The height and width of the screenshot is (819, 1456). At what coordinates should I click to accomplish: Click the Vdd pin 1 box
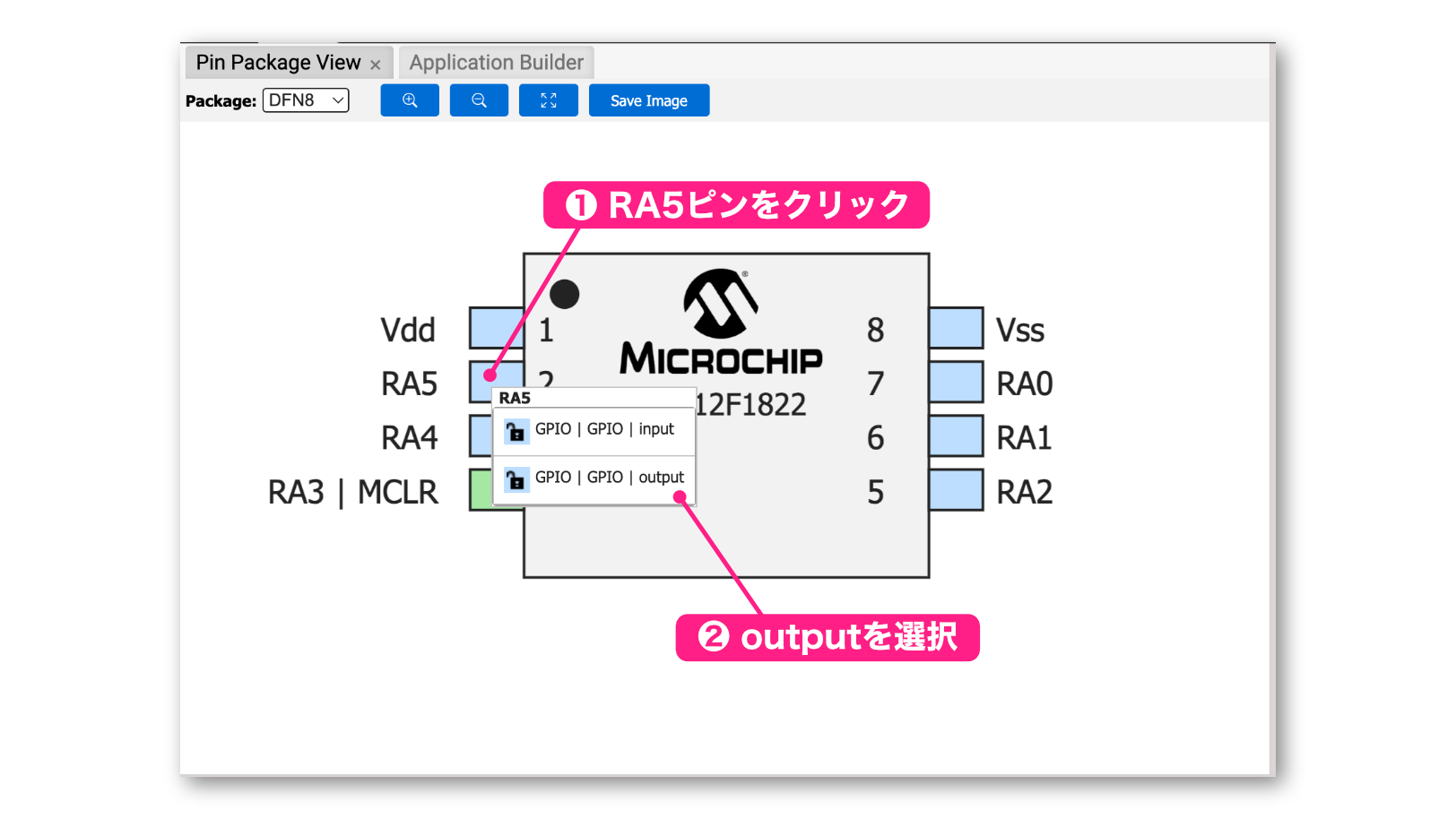[x=497, y=328]
